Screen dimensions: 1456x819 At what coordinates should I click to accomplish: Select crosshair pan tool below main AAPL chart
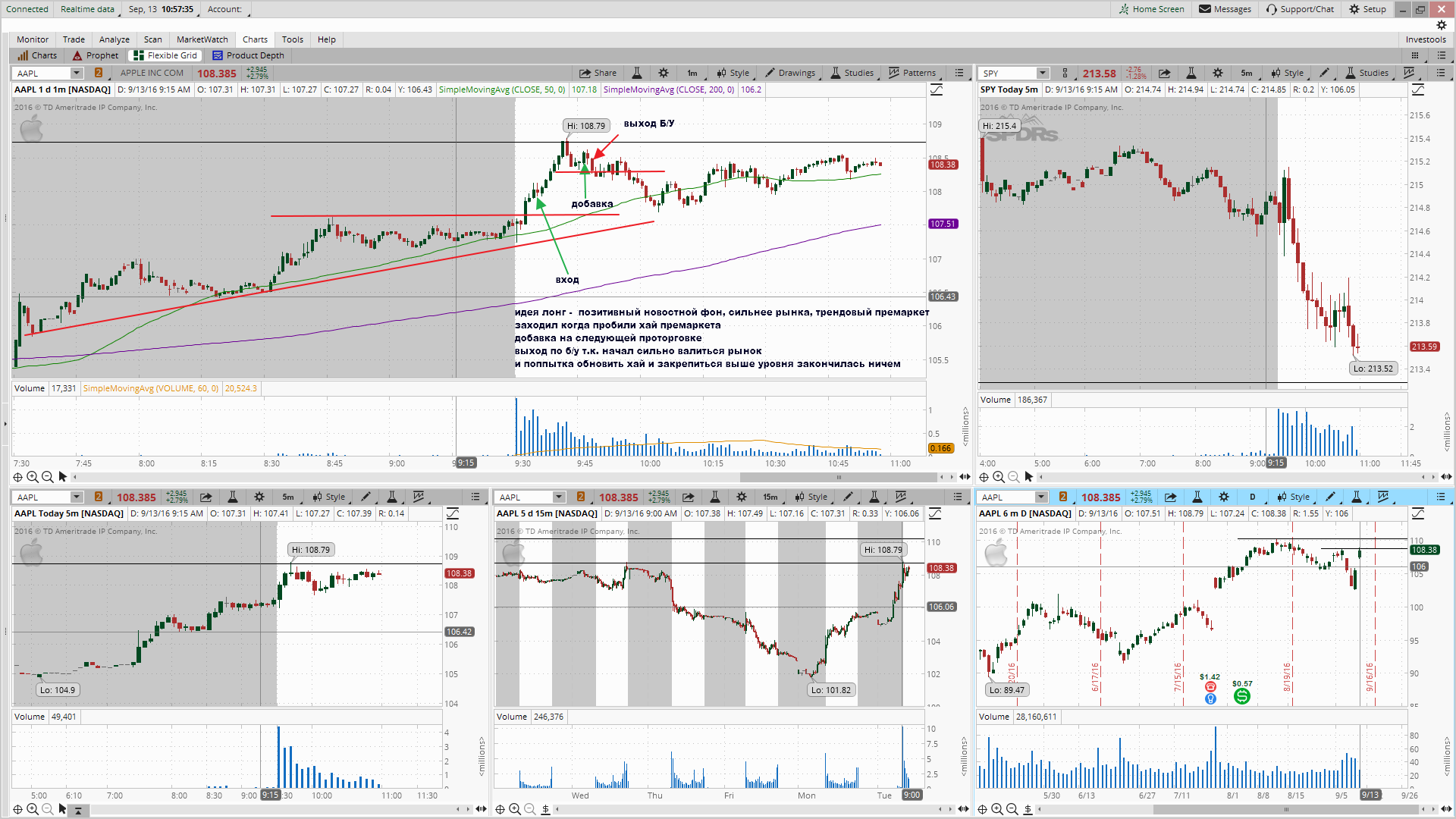tap(17, 477)
